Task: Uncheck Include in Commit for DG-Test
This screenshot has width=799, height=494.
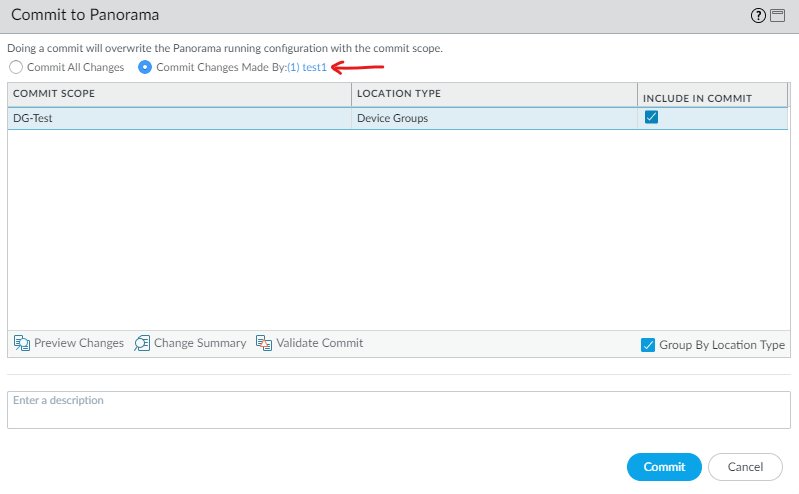Action: tap(651, 117)
